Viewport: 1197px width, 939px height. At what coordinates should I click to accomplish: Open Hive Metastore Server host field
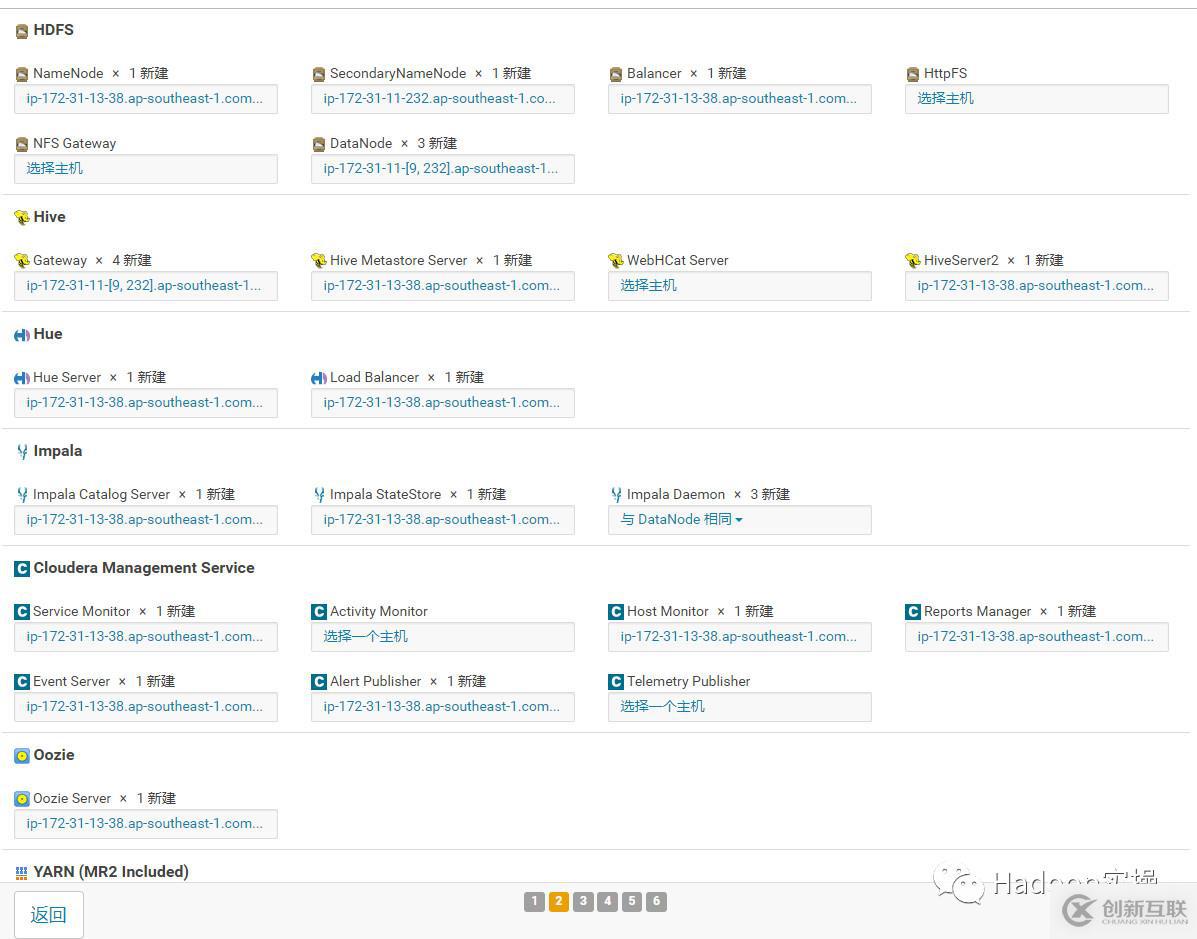(x=443, y=286)
